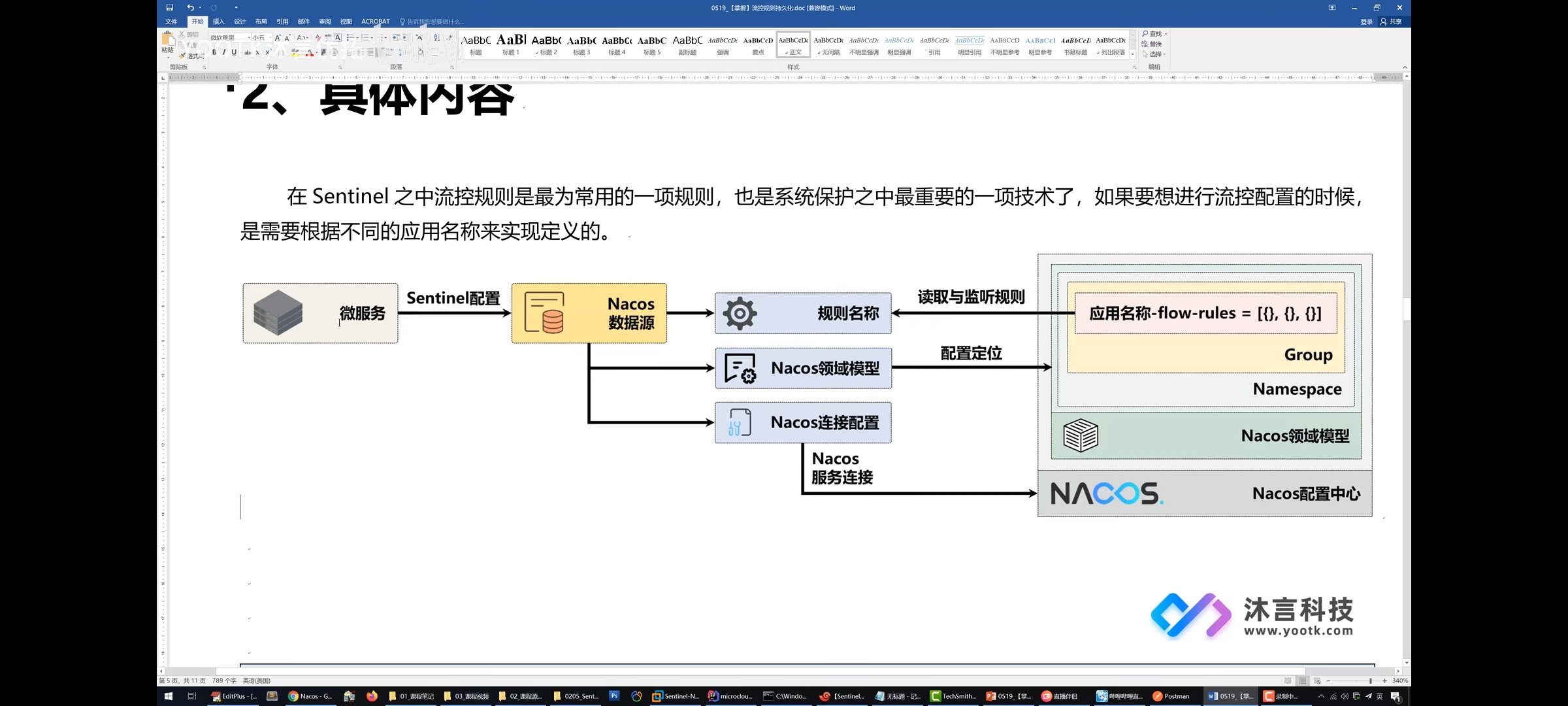The height and width of the screenshot is (706, 1568).
Task: Open the Windows Start menu
Action: [x=168, y=696]
